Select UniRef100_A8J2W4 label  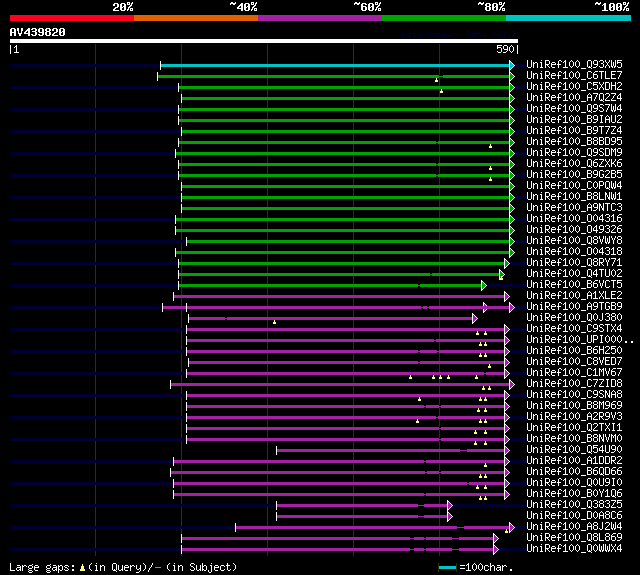click(x=574, y=527)
